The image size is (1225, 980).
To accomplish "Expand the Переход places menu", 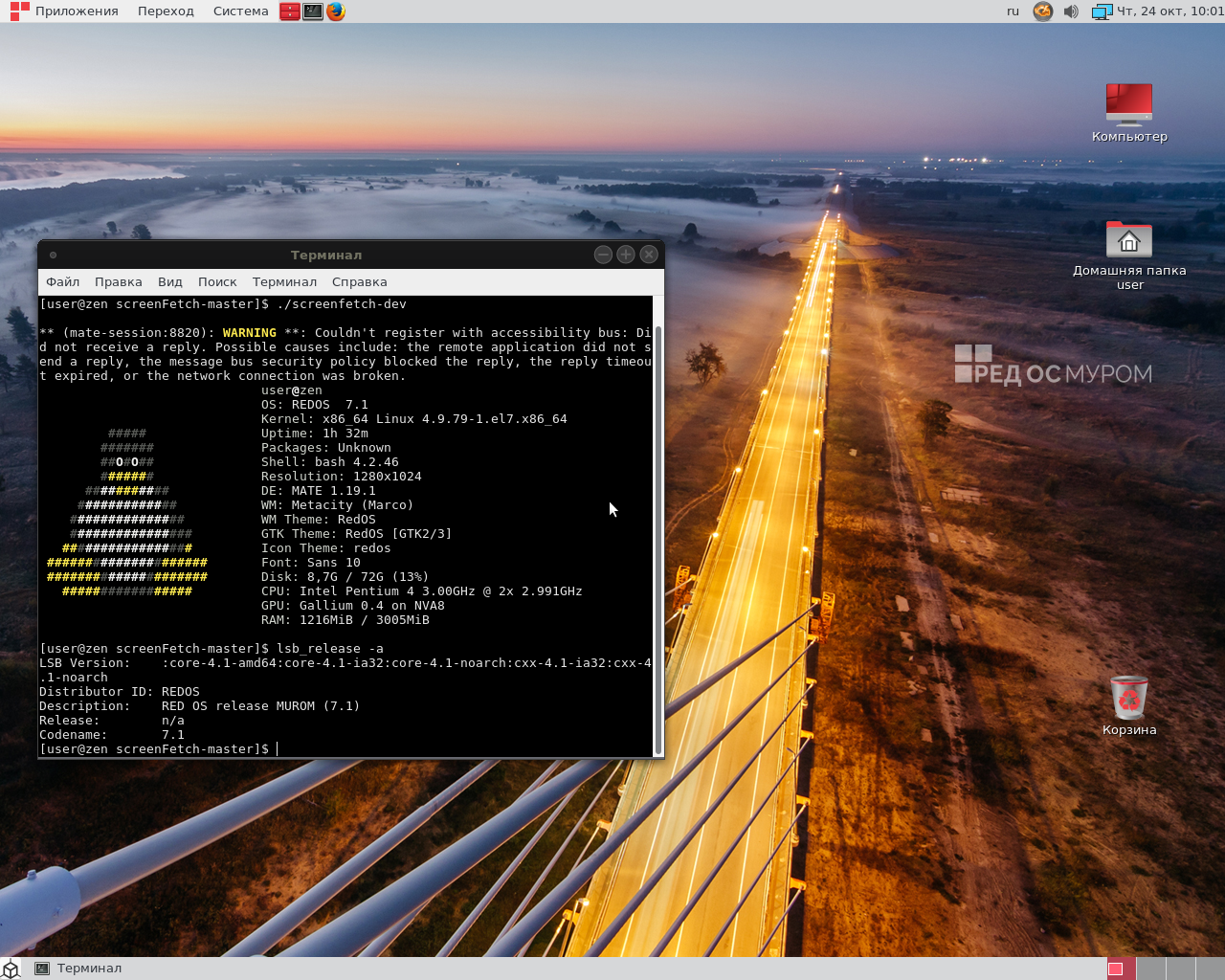I will tap(166, 11).
